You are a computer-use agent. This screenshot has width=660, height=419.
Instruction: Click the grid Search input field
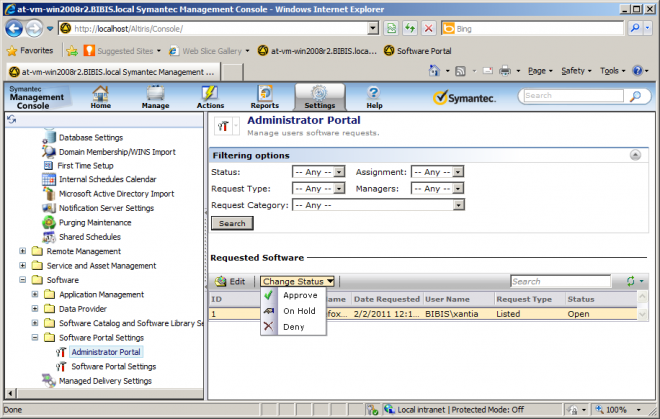[x=560, y=281]
